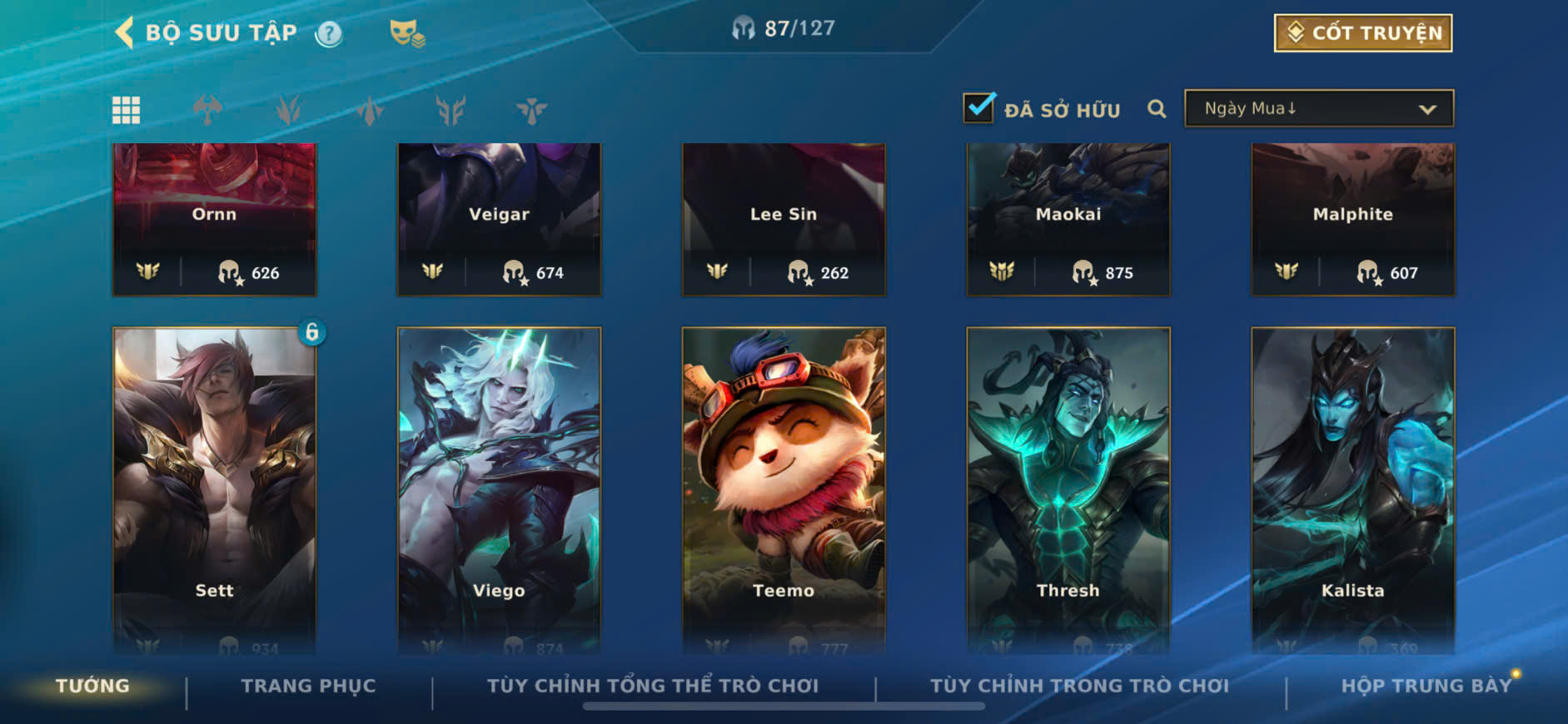Switch to the Trang Phục tab
The image size is (1568, 724).
pyautogui.click(x=309, y=686)
